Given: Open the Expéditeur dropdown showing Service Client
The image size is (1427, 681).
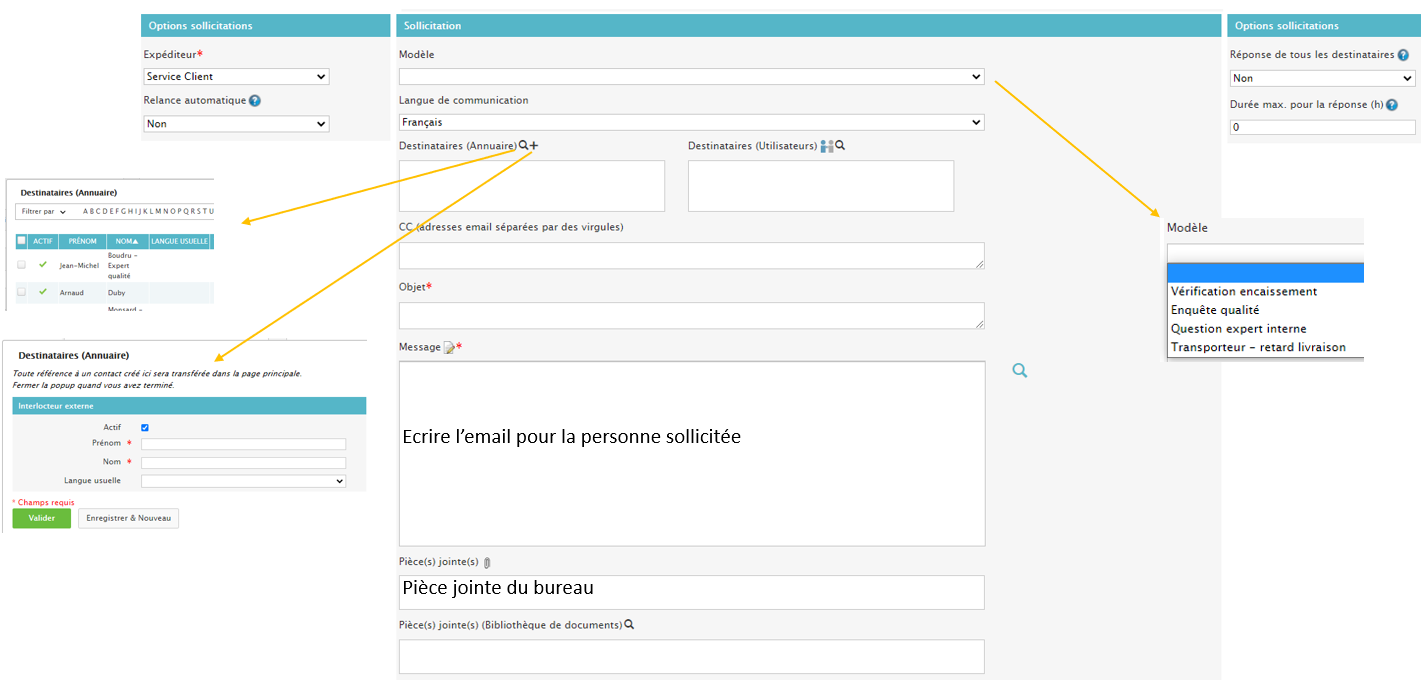Looking at the screenshot, I should click(x=236, y=77).
